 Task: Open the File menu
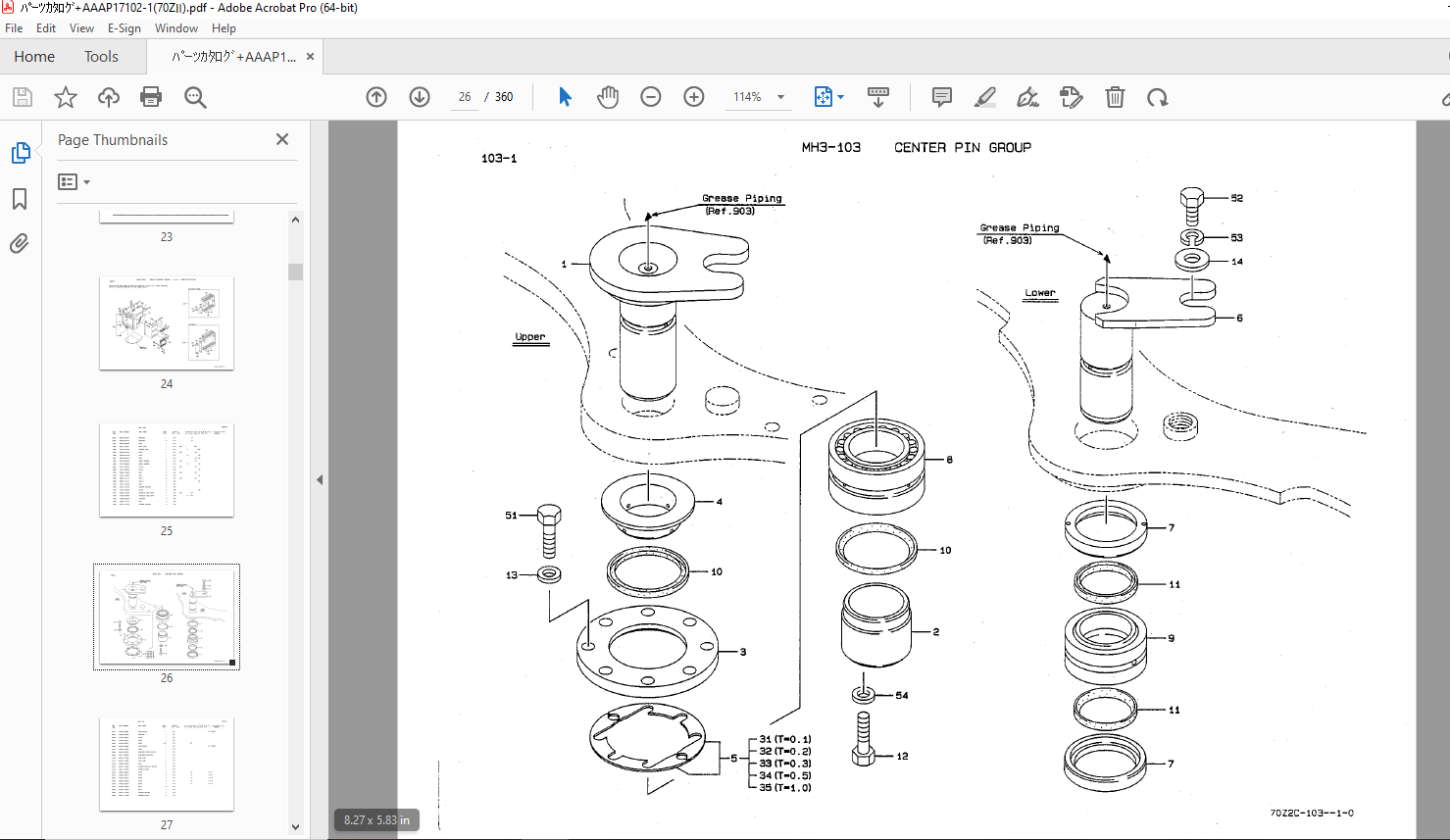pyautogui.click(x=14, y=28)
